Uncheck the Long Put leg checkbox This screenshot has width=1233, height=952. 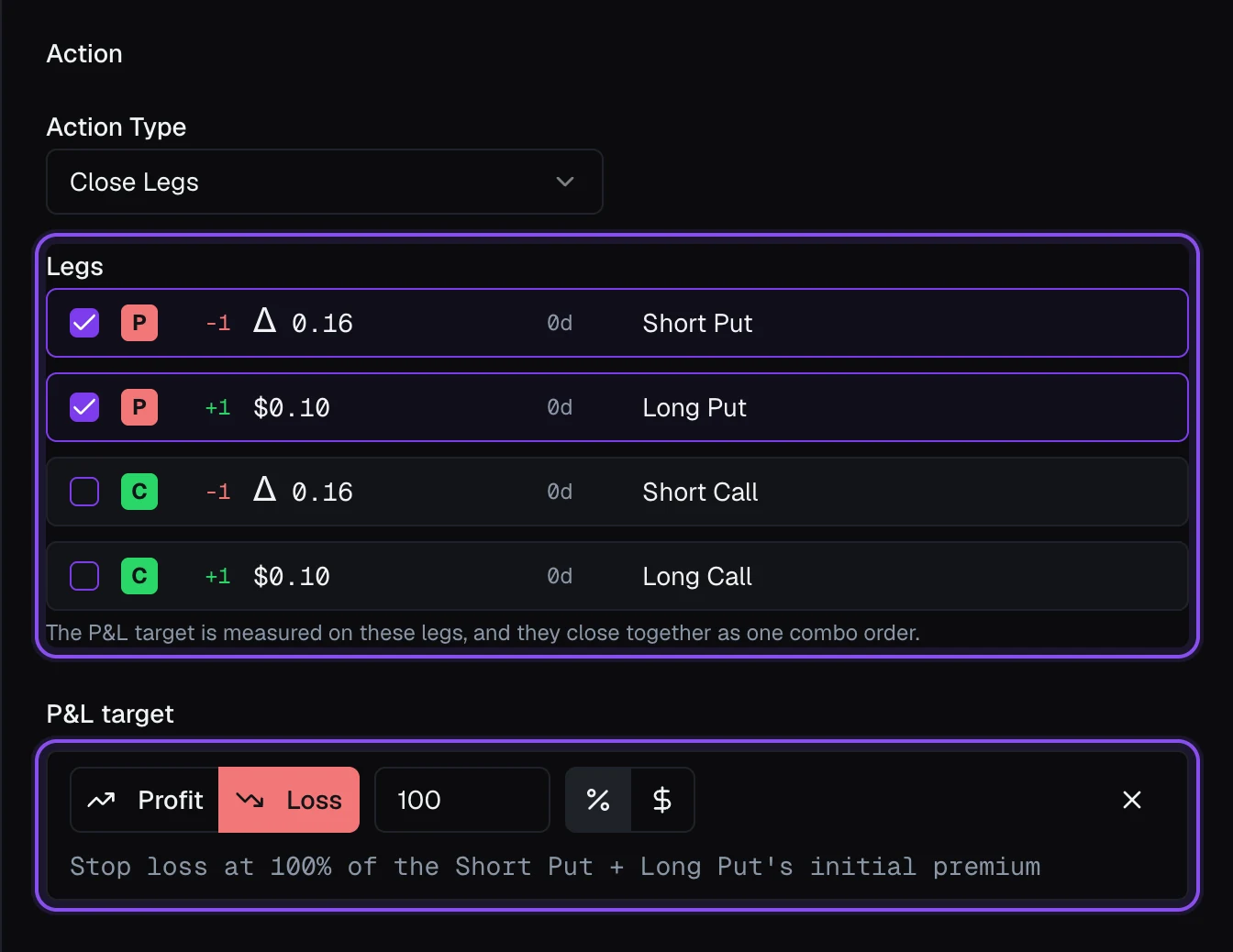(x=84, y=407)
